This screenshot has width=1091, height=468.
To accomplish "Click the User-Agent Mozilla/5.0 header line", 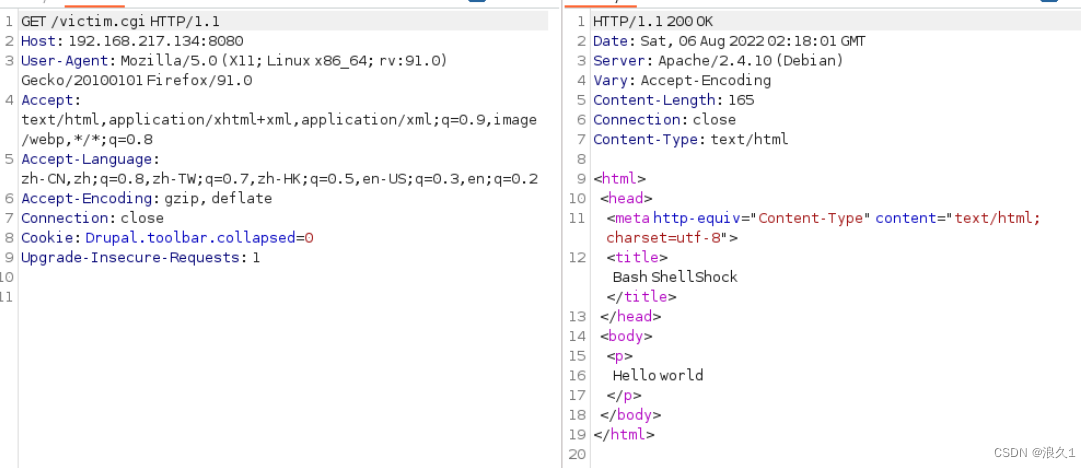I will tap(234, 60).
